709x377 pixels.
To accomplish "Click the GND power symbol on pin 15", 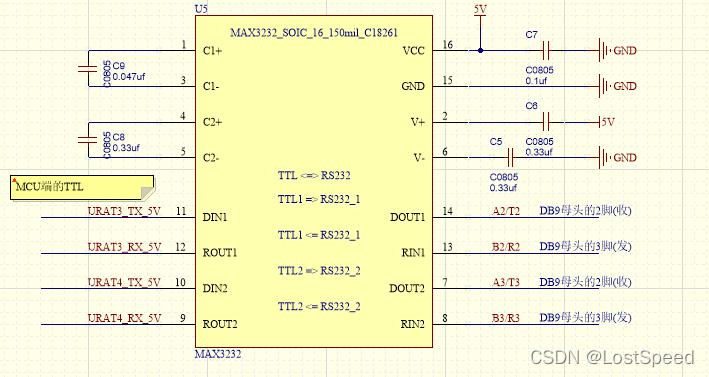I will click(x=618, y=86).
